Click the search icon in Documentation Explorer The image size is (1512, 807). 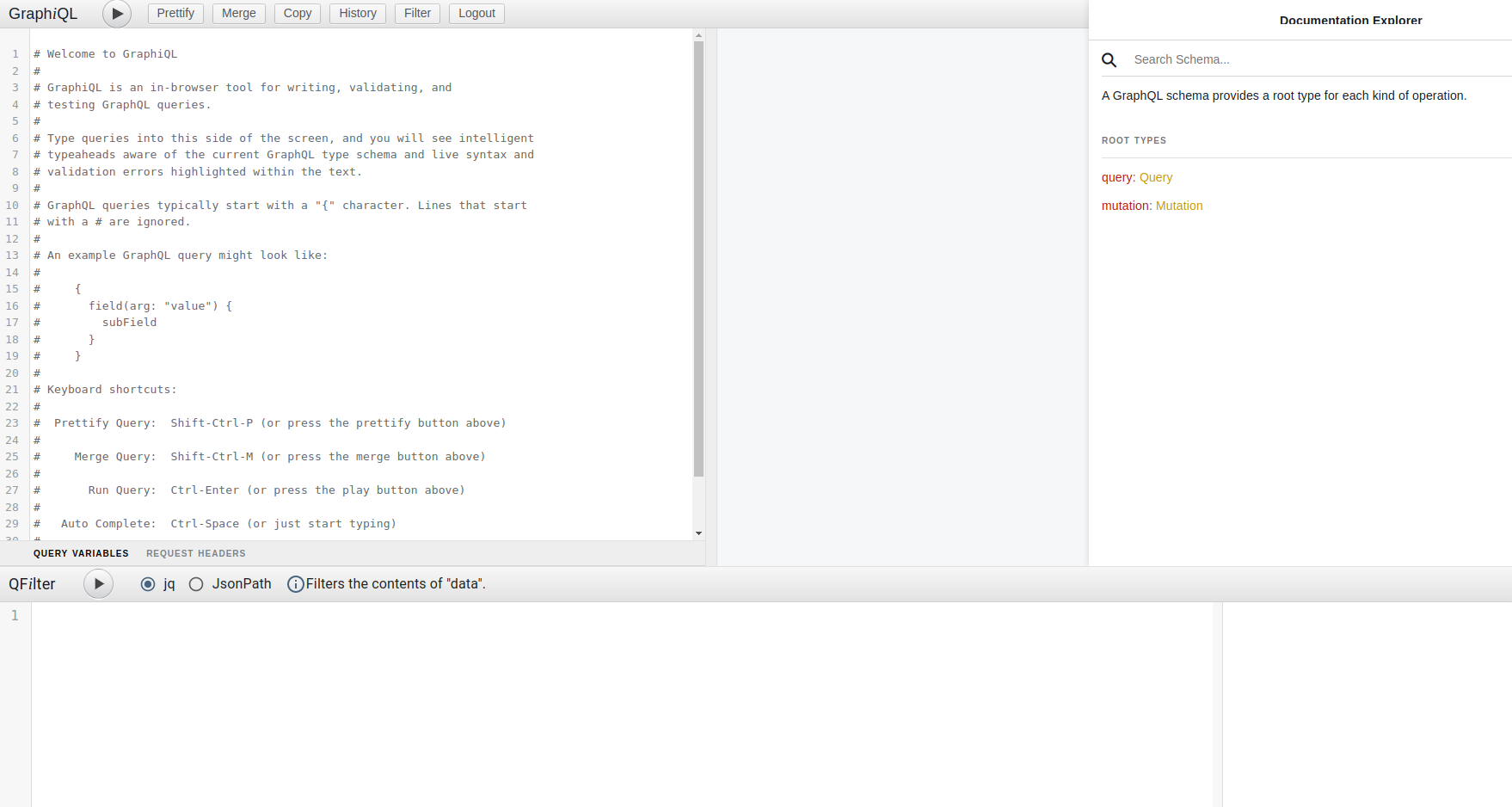pyautogui.click(x=1109, y=59)
